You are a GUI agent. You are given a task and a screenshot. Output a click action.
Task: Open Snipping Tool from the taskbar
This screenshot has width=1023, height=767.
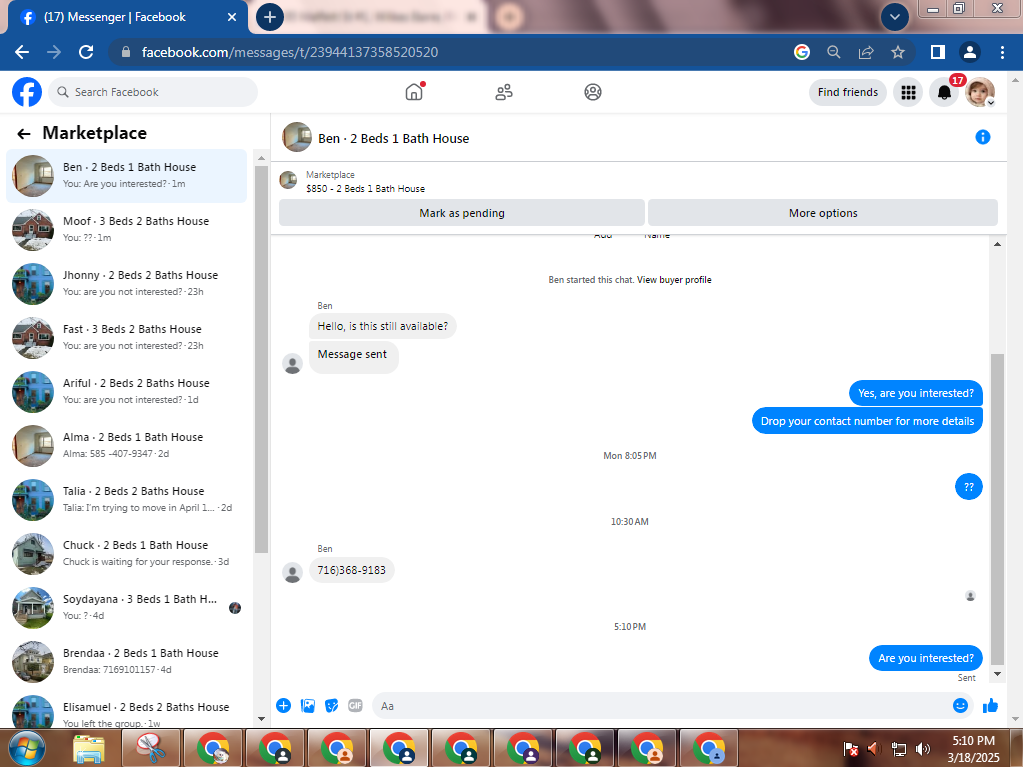pyautogui.click(x=151, y=748)
